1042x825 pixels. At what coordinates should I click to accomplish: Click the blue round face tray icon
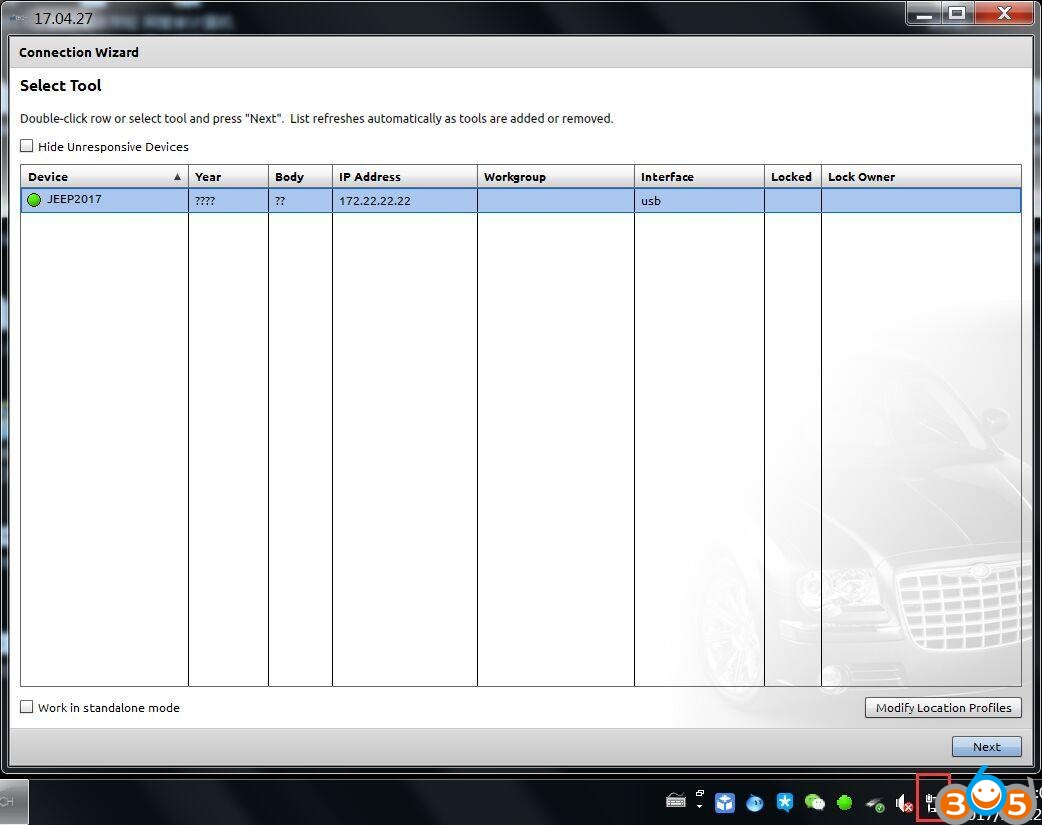coord(755,802)
